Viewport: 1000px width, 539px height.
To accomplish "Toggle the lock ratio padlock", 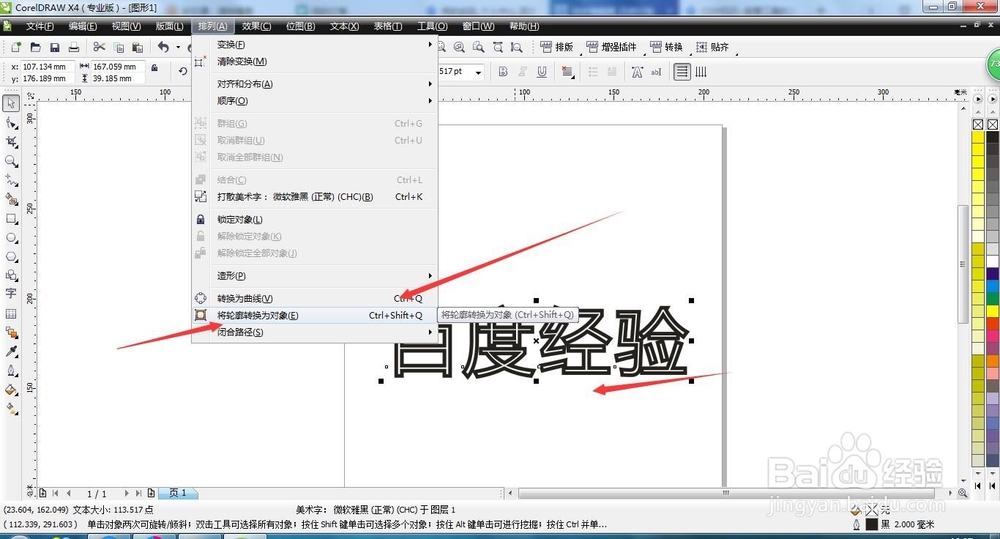I will click(154, 67).
